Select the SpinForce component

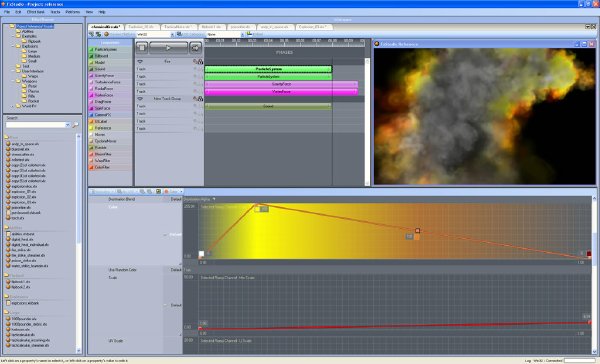tap(110, 108)
